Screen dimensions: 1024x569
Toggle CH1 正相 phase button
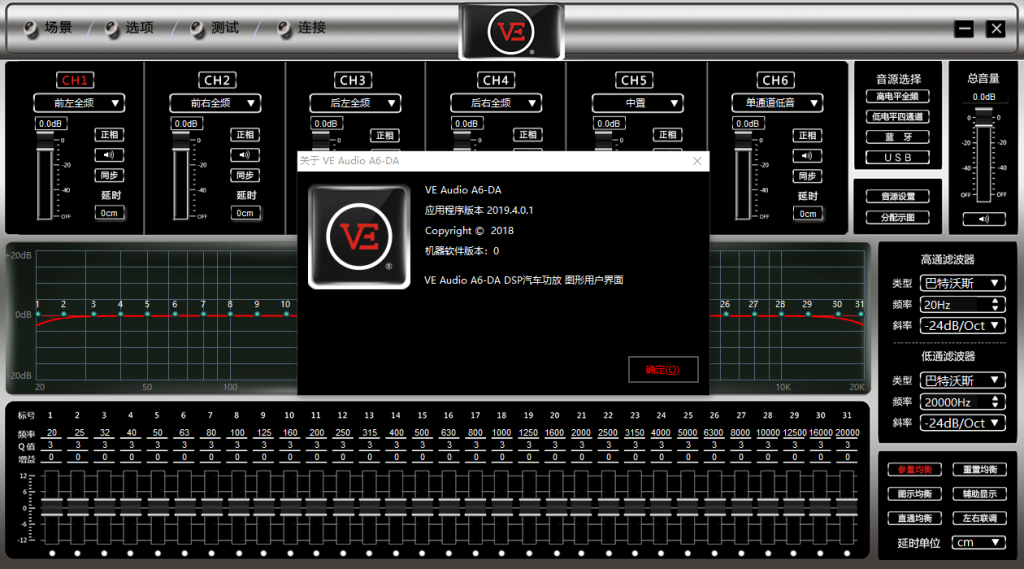coord(109,135)
